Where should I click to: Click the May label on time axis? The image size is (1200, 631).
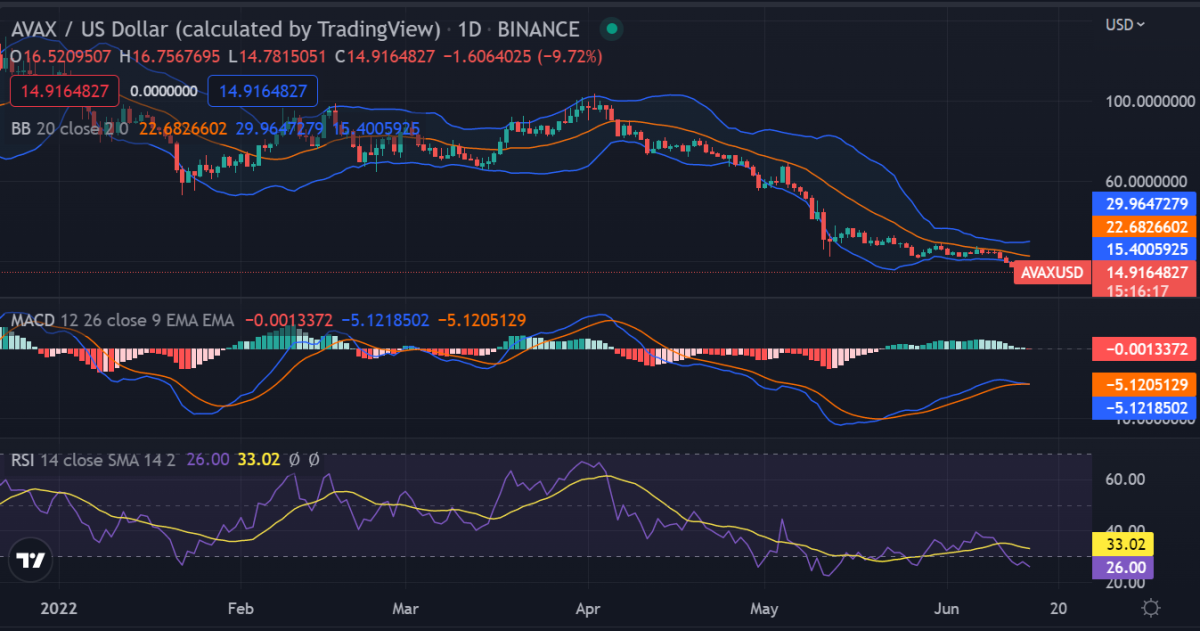pyautogui.click(x=765, y=607)
